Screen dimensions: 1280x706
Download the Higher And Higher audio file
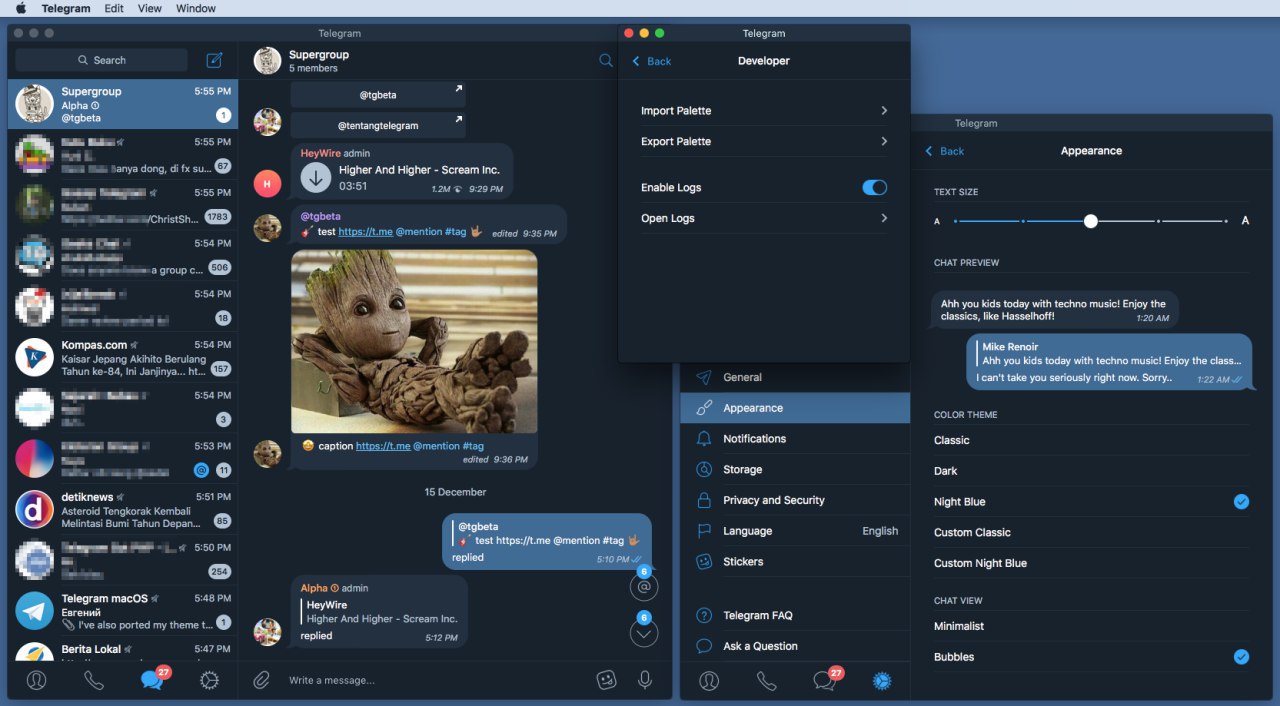pyautogui.click(x=317, y=178)
